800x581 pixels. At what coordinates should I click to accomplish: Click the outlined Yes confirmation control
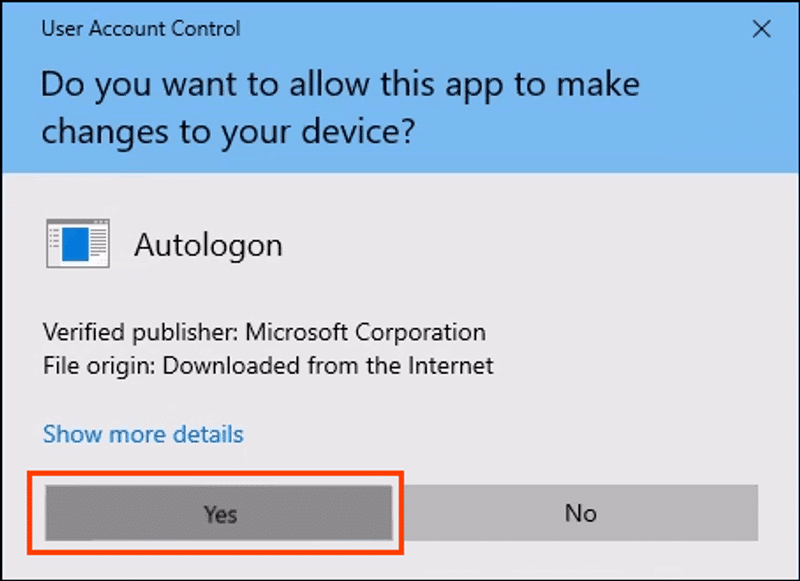(x=218, y=512)
